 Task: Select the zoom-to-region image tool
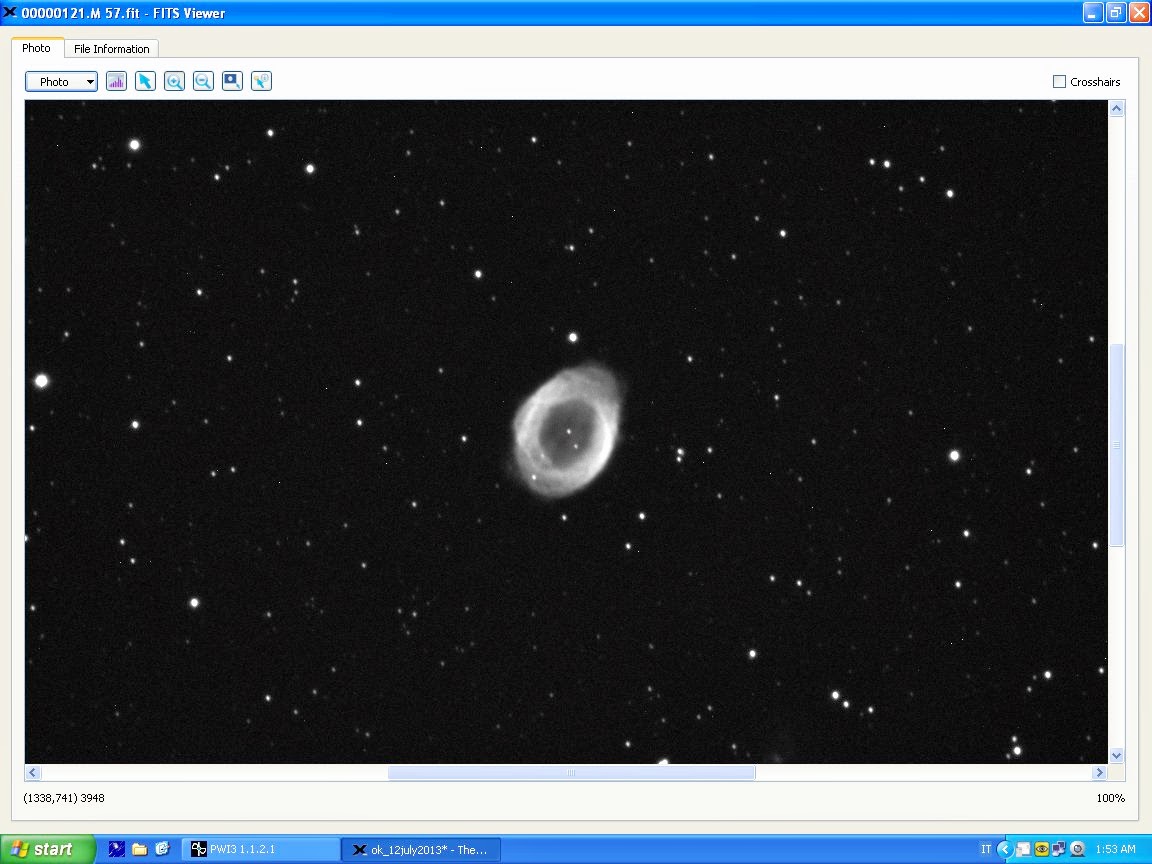[232, 81]
